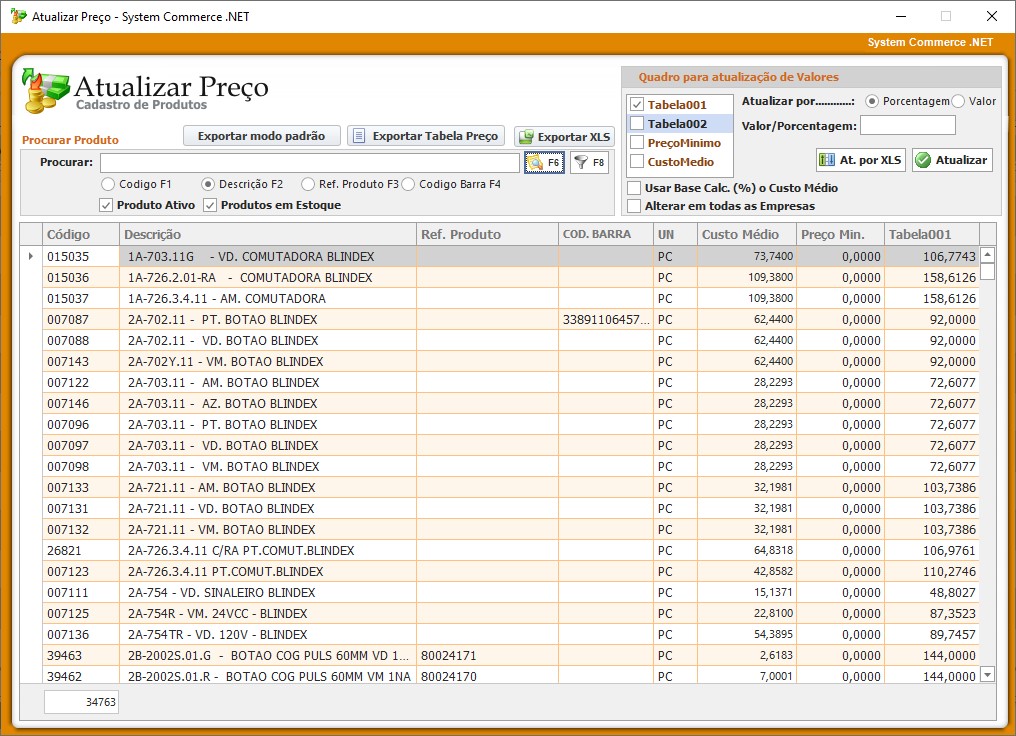1016x736 pixels.
Task: Click the F6 search icon button
Action: [544, 162]
